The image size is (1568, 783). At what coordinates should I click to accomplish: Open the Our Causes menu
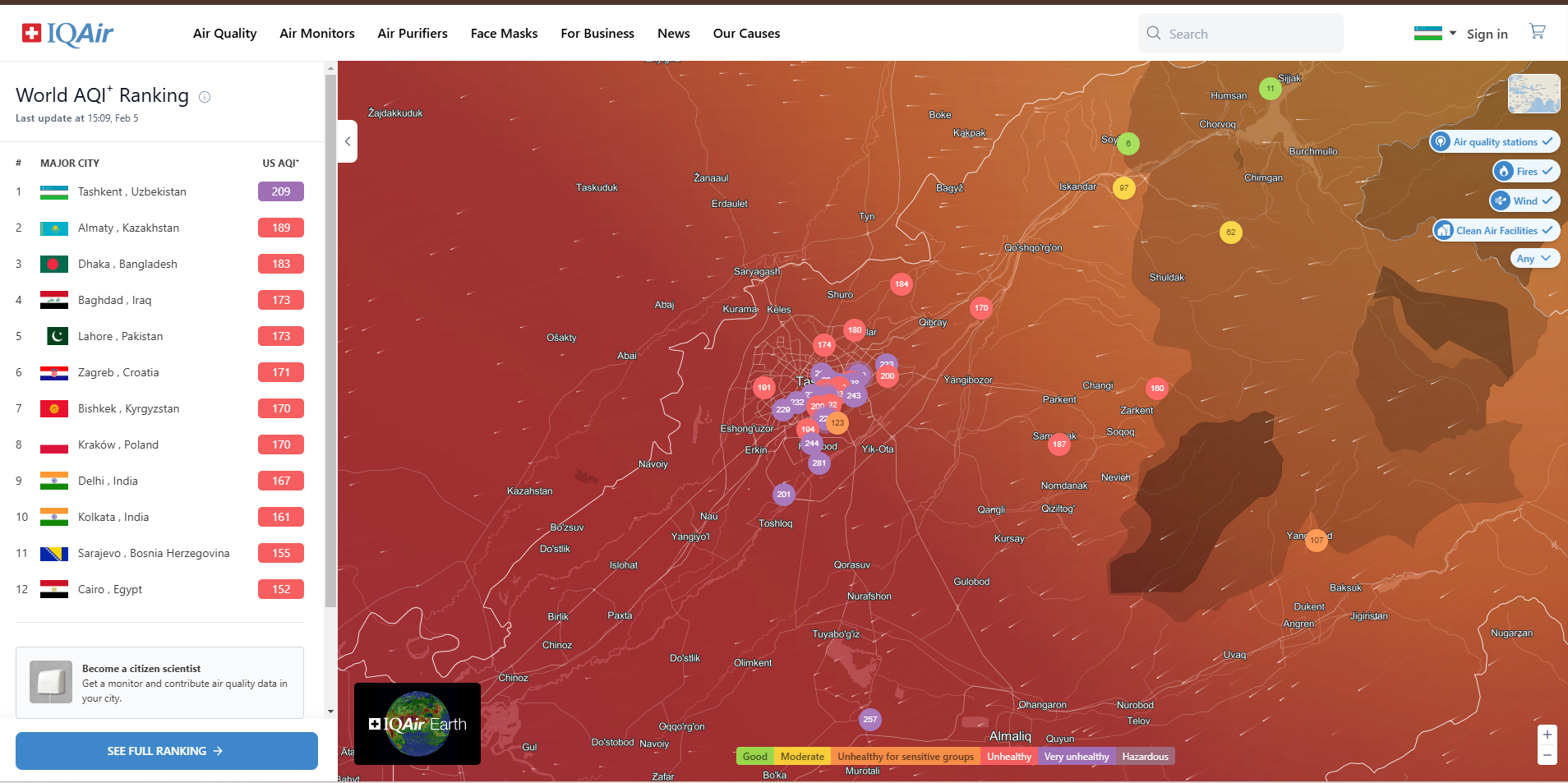746,34
